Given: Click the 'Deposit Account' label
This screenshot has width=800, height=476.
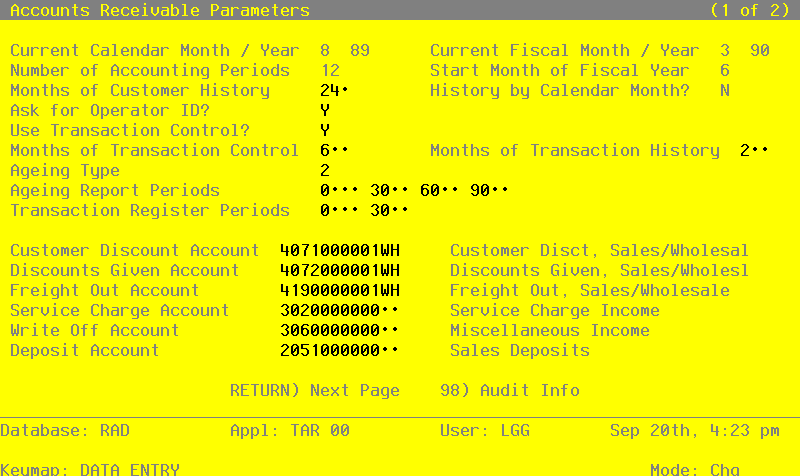Looking at the screenshot, I should coord(85,350).
